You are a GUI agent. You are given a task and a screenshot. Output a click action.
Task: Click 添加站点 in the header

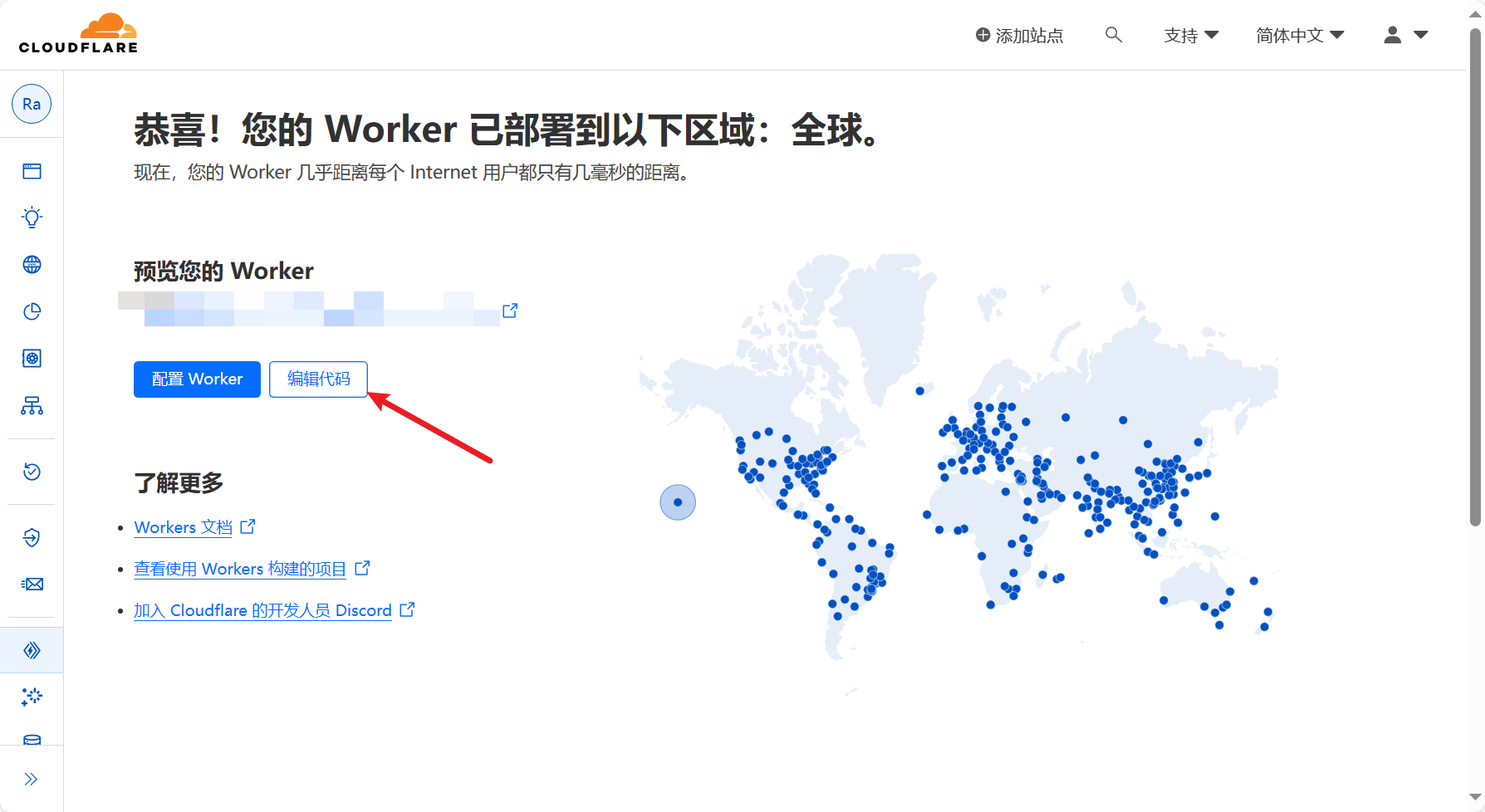(1019, 36)
